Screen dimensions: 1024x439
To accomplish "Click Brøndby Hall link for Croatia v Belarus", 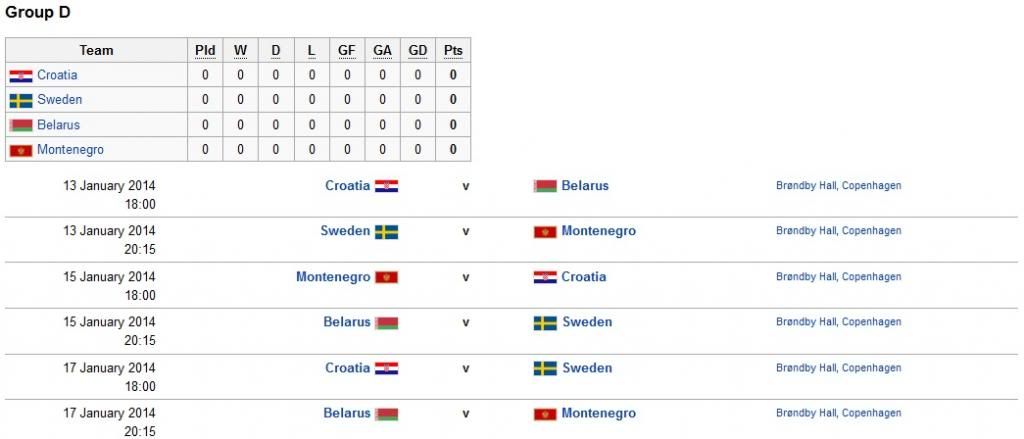I will coord(806,186).
